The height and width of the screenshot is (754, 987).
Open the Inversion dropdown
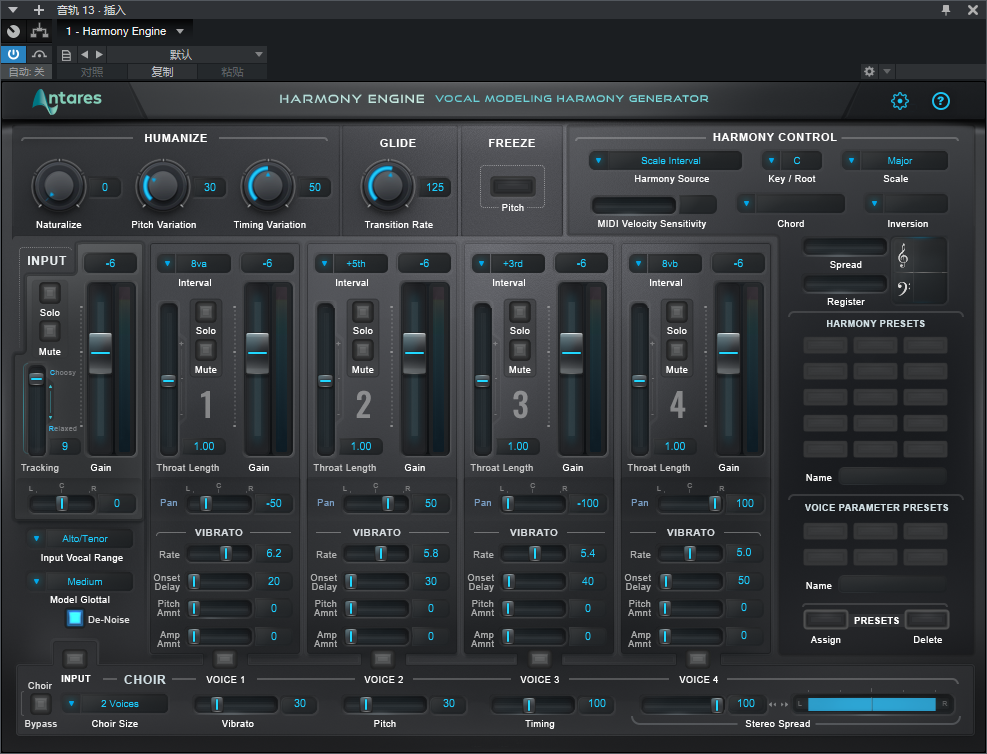tap(906, 204)
